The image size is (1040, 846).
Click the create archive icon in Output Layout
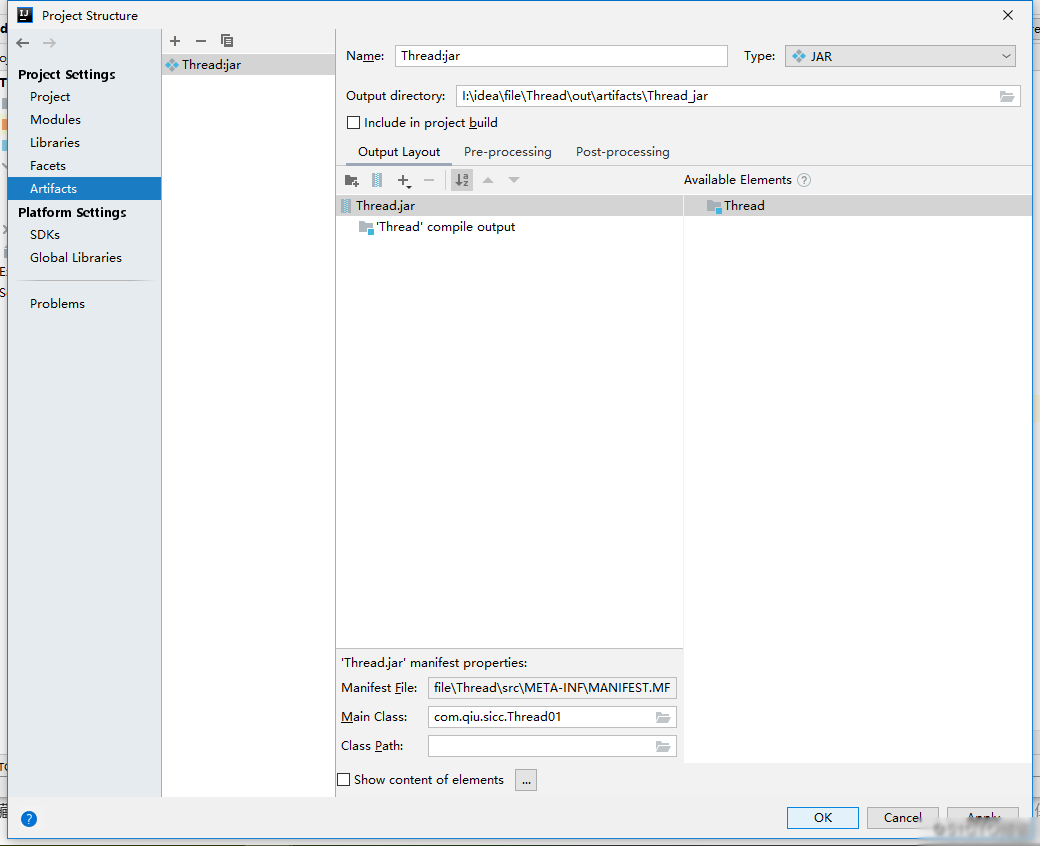pos(377,180)
